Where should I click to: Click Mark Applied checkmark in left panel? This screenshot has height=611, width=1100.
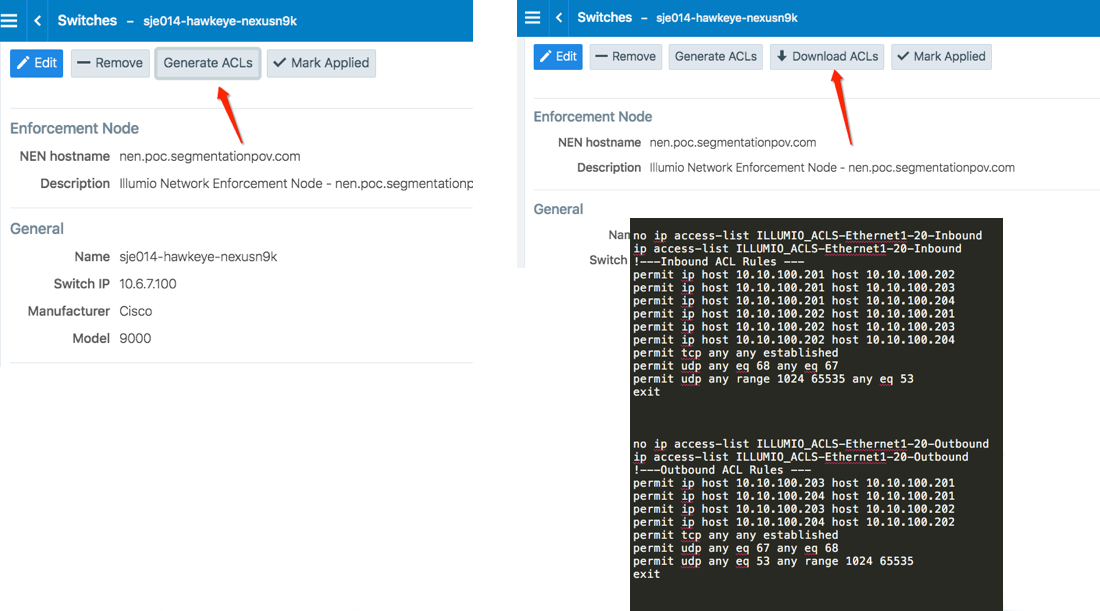click(x=320, y=63)
